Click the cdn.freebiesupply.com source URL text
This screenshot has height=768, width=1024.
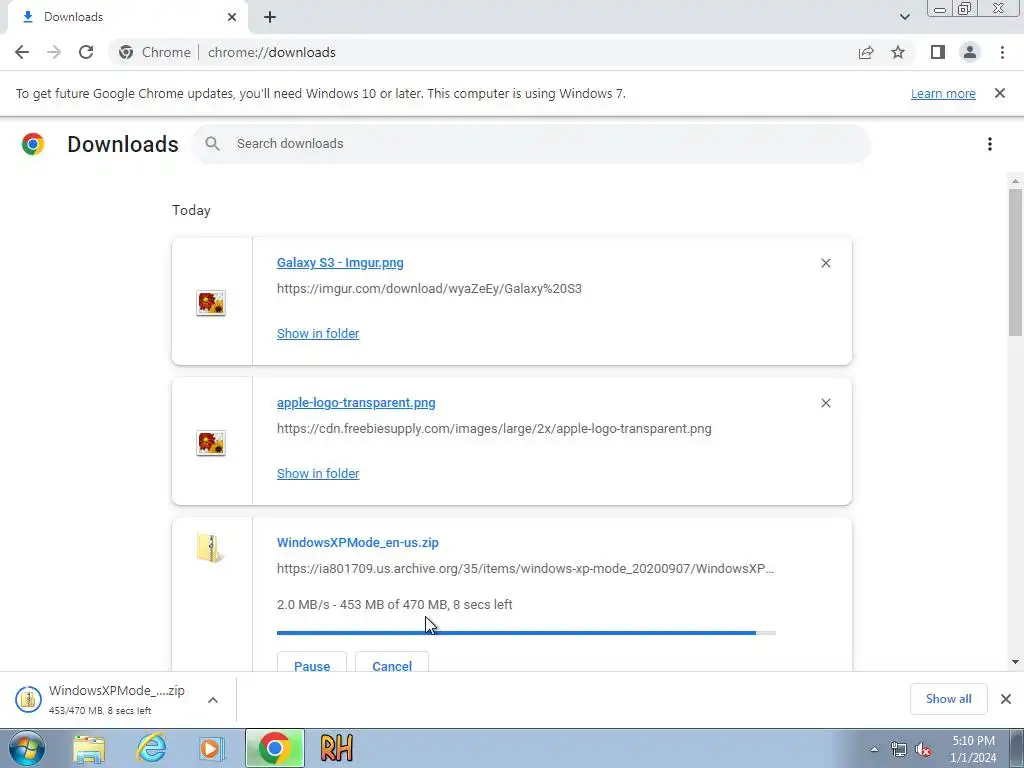click(494, 428)
